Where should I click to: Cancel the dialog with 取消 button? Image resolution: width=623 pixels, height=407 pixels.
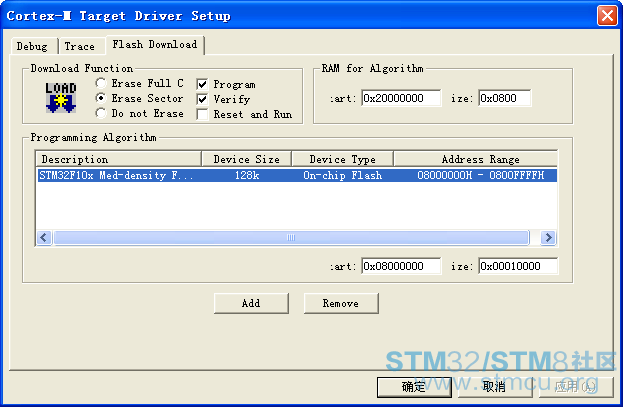pos(495,387)
